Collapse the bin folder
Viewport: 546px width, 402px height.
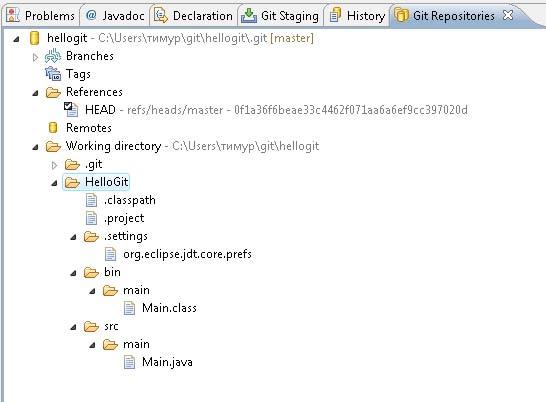pyautogui.click(x=73, y=273)
